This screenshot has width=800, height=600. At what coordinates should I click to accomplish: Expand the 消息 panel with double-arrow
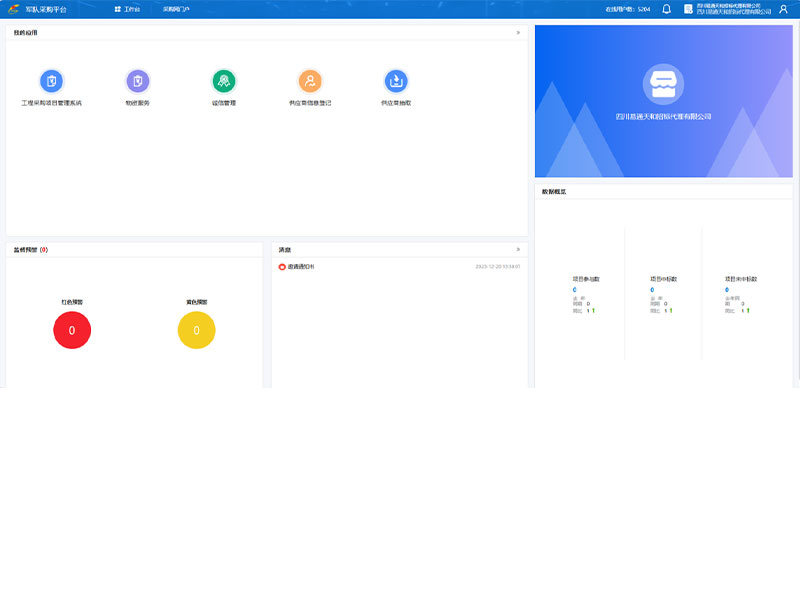[x=518, y=249]
